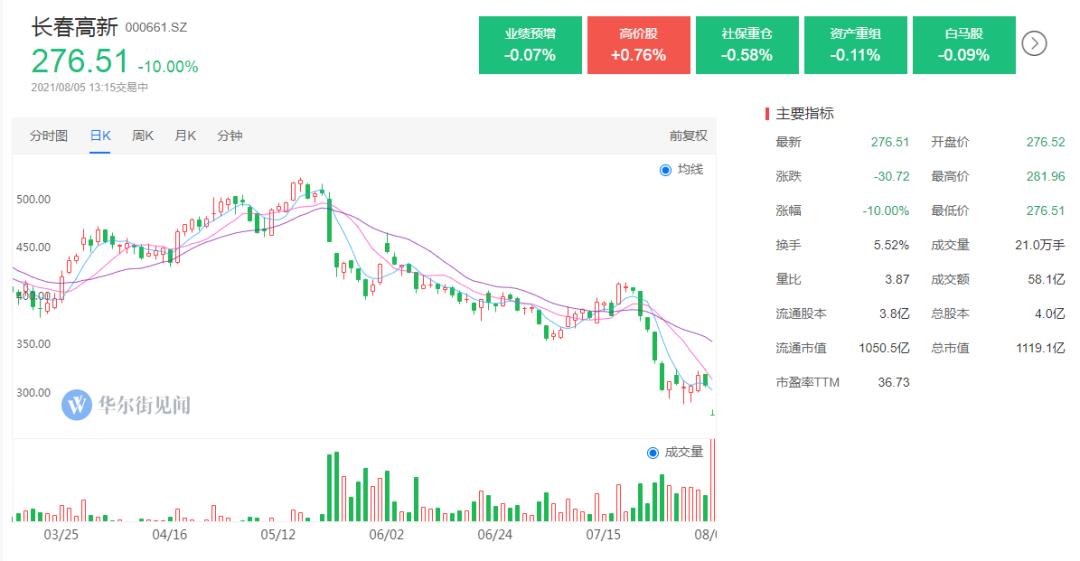
Task: Click the 05/12 date marker on axis
Action: coord(278,535)
